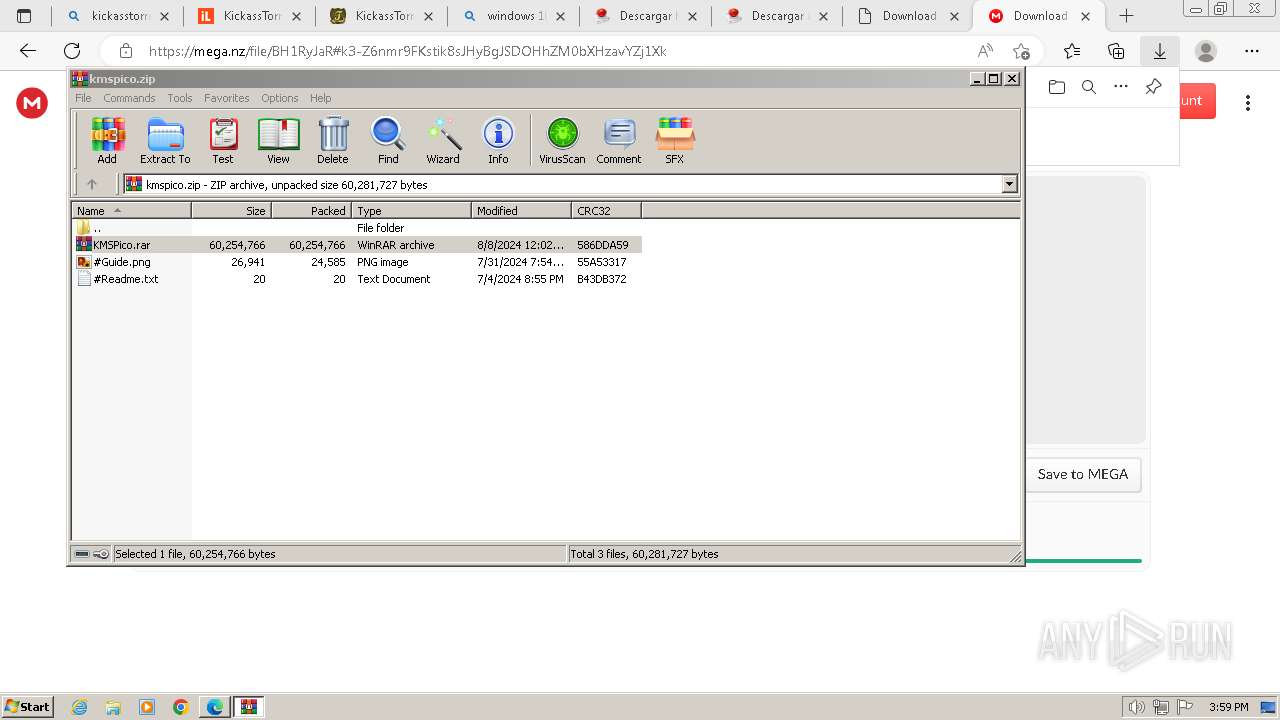Toggle Read aloud in address bar
This screenshot has width=1280, height=720.
pos(985,51)
